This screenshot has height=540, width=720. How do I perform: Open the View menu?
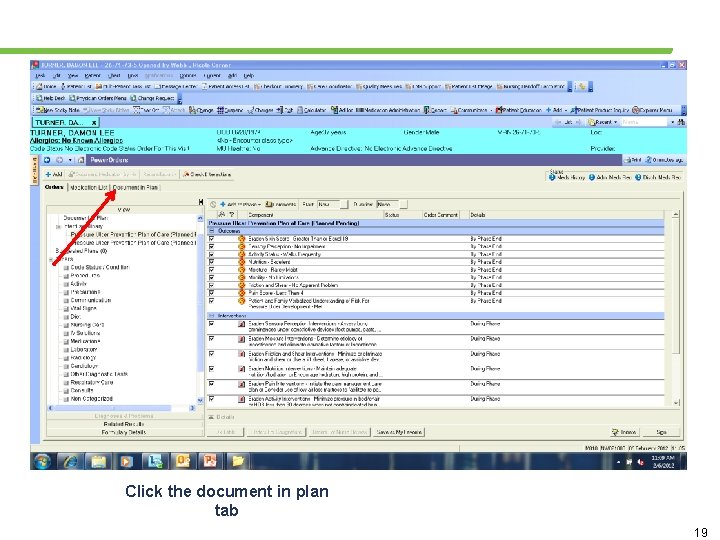coord(73,75)
